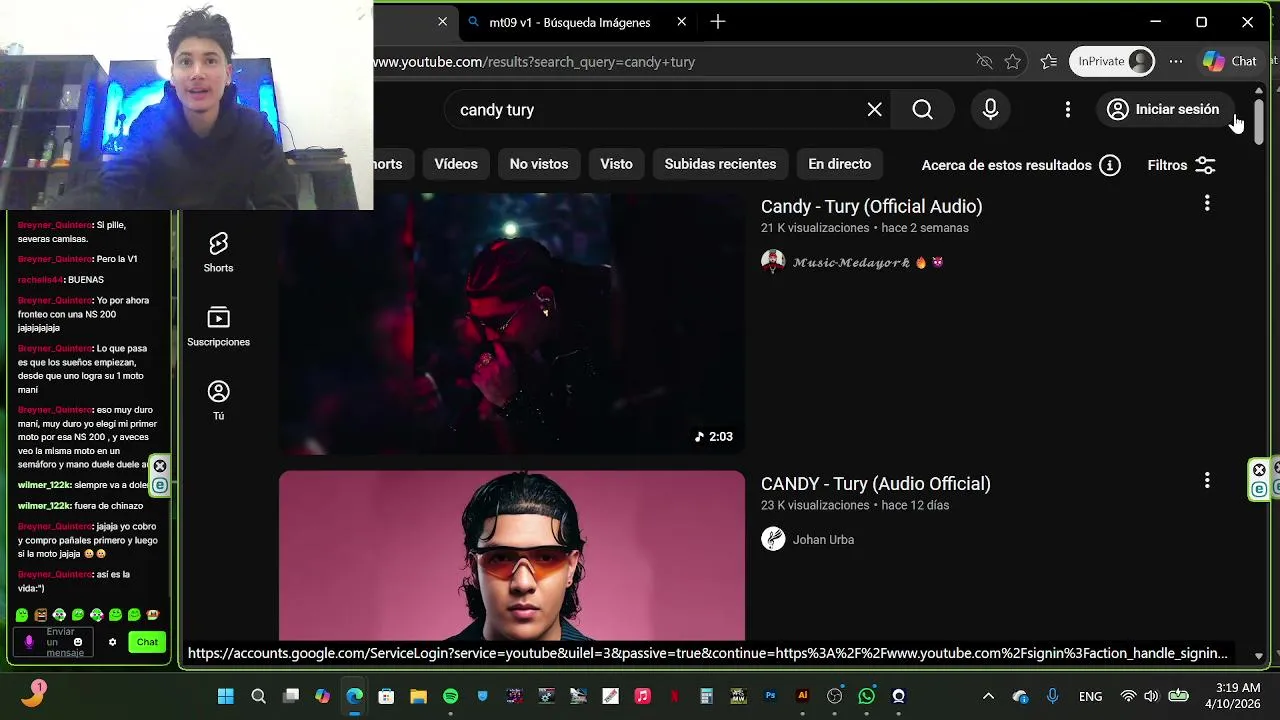The image size is (1280, 720).
Task: Open Microsoft Store from the taskbar
Action: tap(386, 696)
